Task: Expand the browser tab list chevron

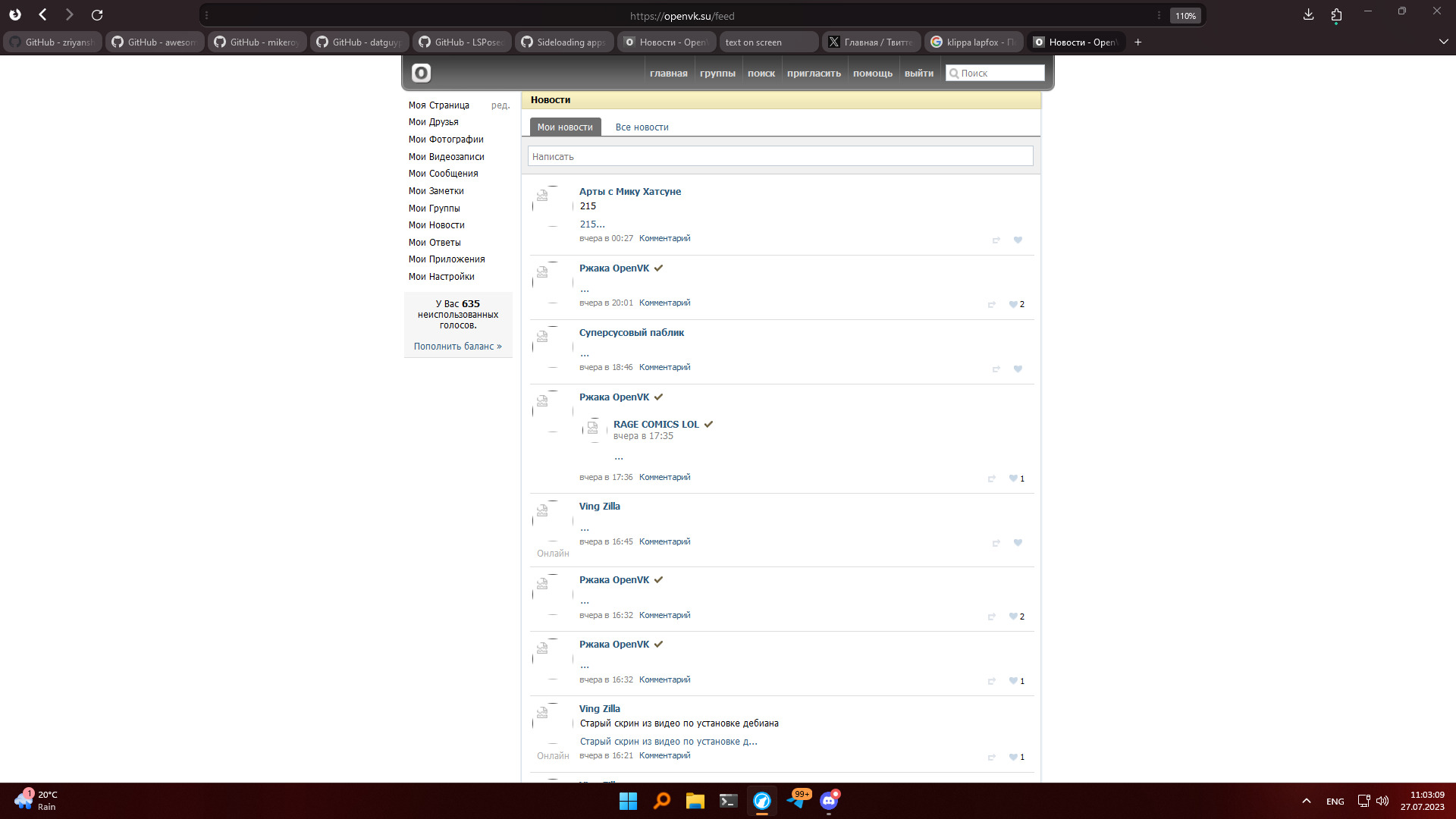Action: pyautogui.click(x=1443, y=42)
